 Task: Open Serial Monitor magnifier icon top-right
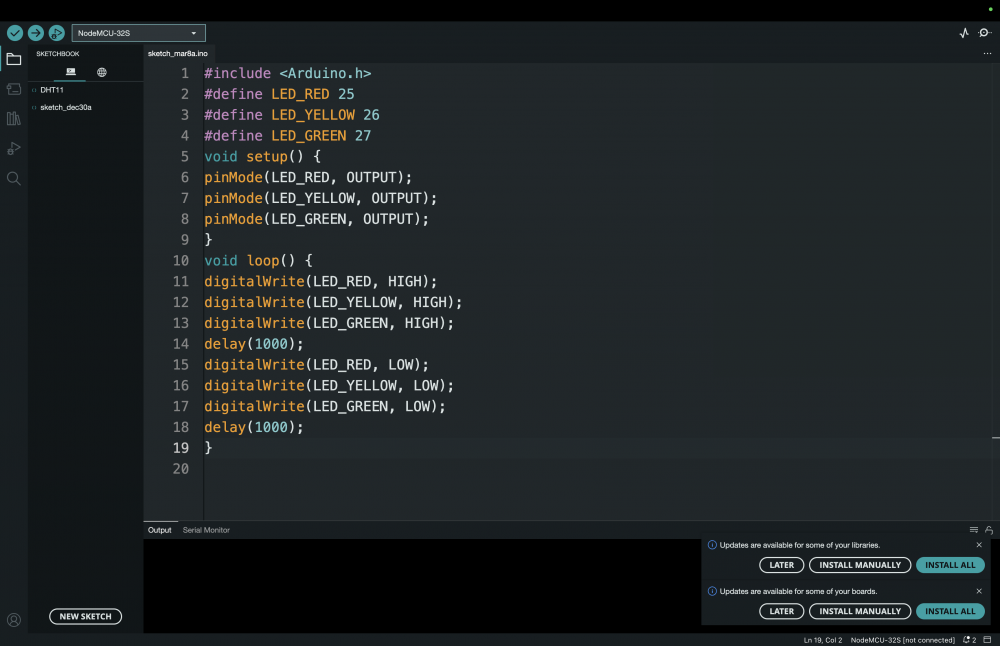984,33
